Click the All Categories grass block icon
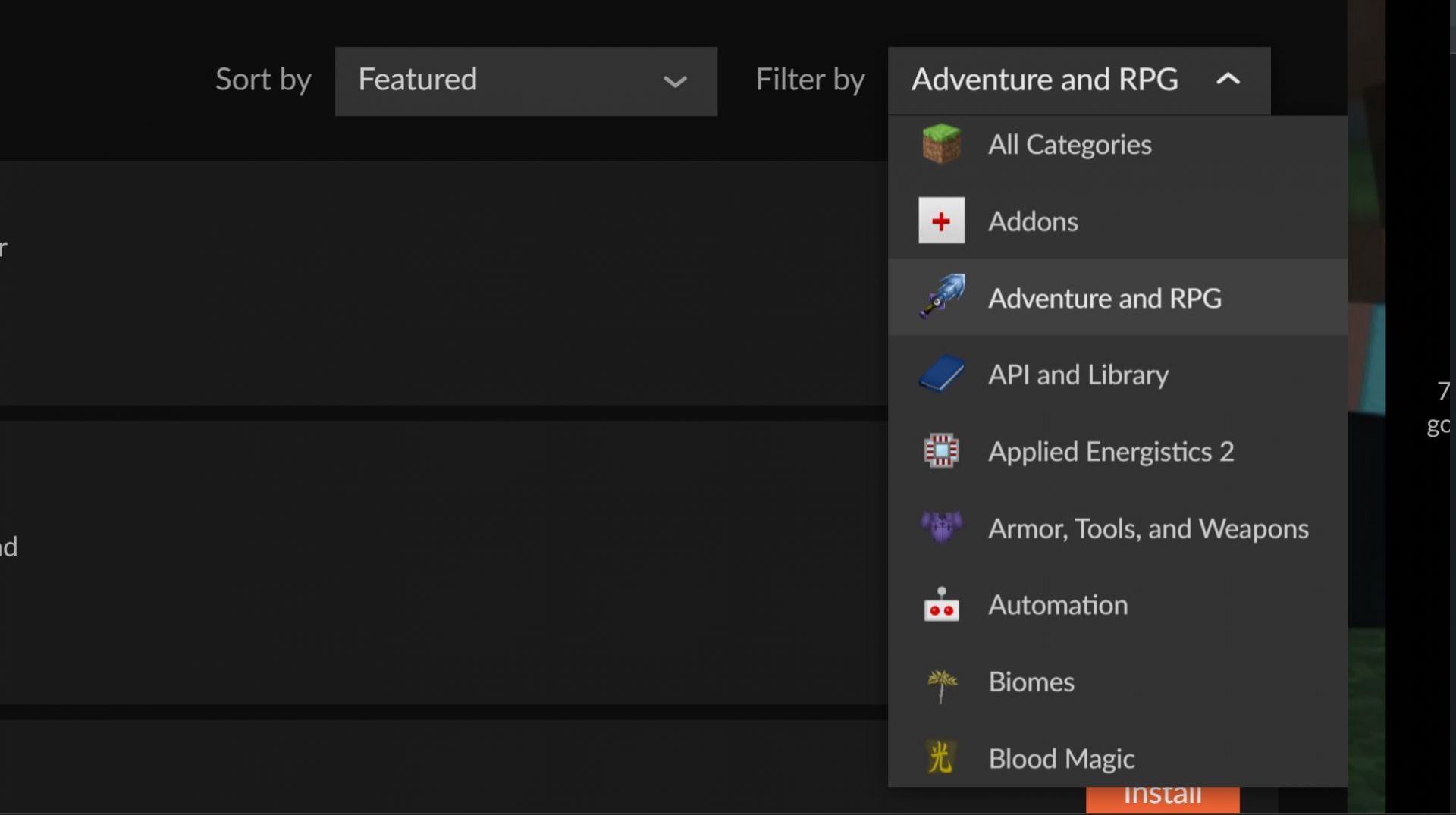The image size is (1456, 815). point(941,144)
